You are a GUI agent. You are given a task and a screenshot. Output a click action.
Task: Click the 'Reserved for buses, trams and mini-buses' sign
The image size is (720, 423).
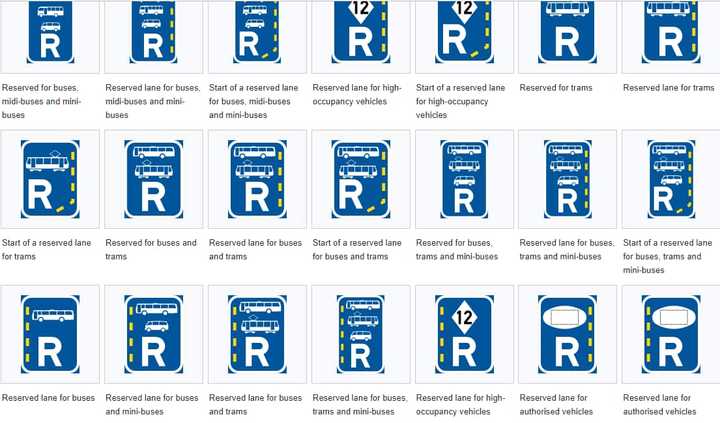coord(462,179)
